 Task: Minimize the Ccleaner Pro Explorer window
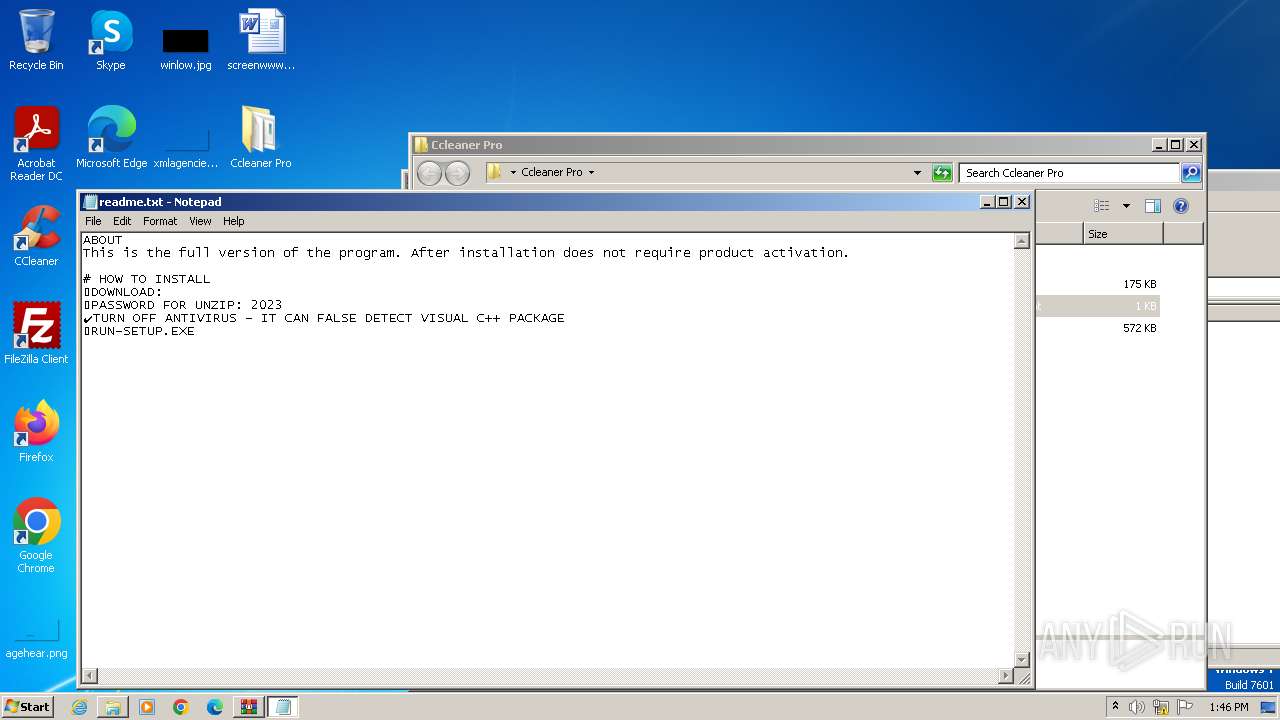(1159, 144)
